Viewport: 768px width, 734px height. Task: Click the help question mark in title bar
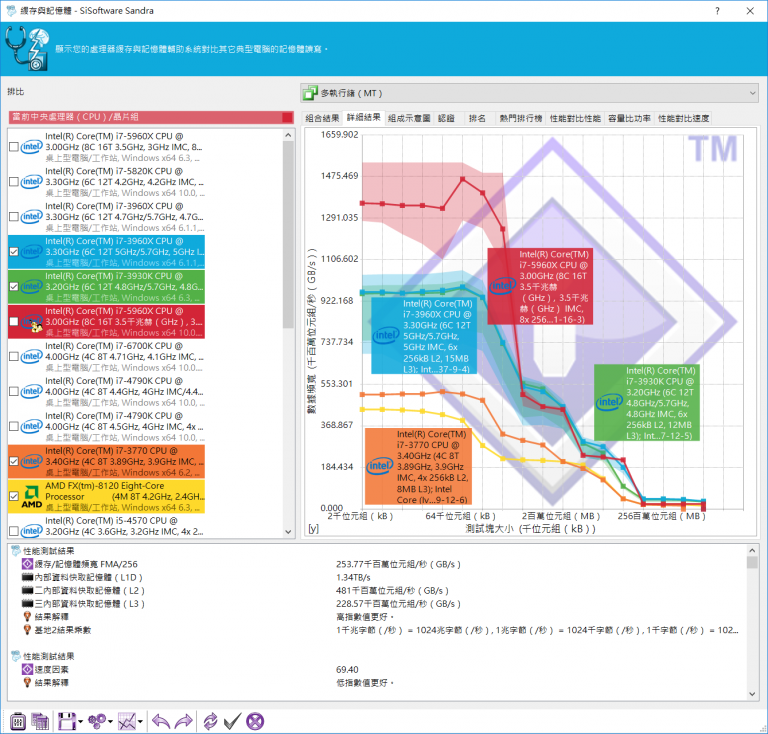[717, 11]
